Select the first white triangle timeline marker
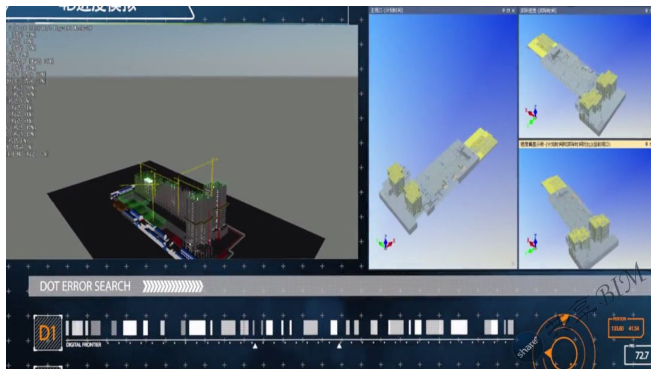The width and height of the screenshot is (658, 371). pyautogui.click(x=255, y=346)
